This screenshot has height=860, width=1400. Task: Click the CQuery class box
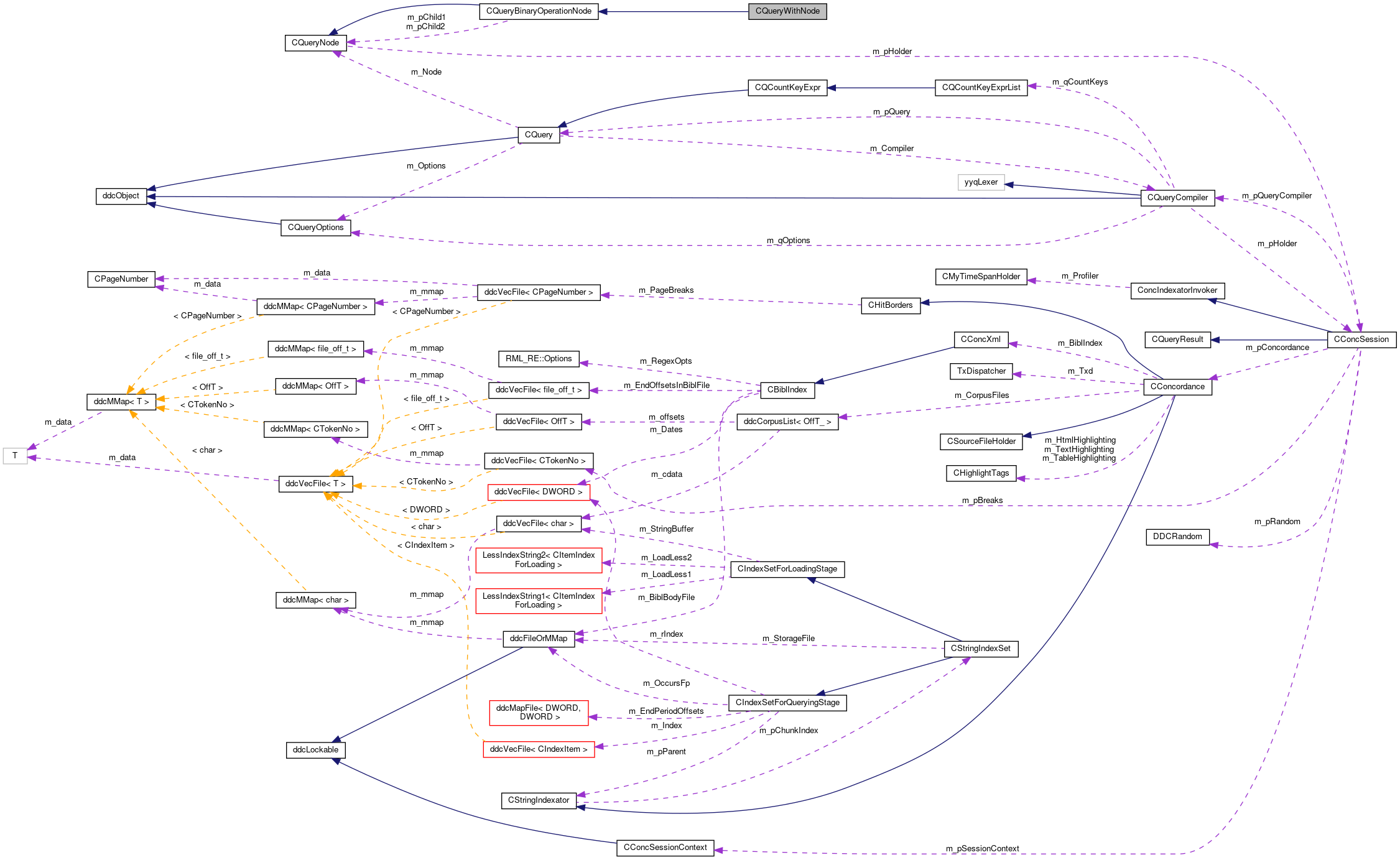(539, 135)
